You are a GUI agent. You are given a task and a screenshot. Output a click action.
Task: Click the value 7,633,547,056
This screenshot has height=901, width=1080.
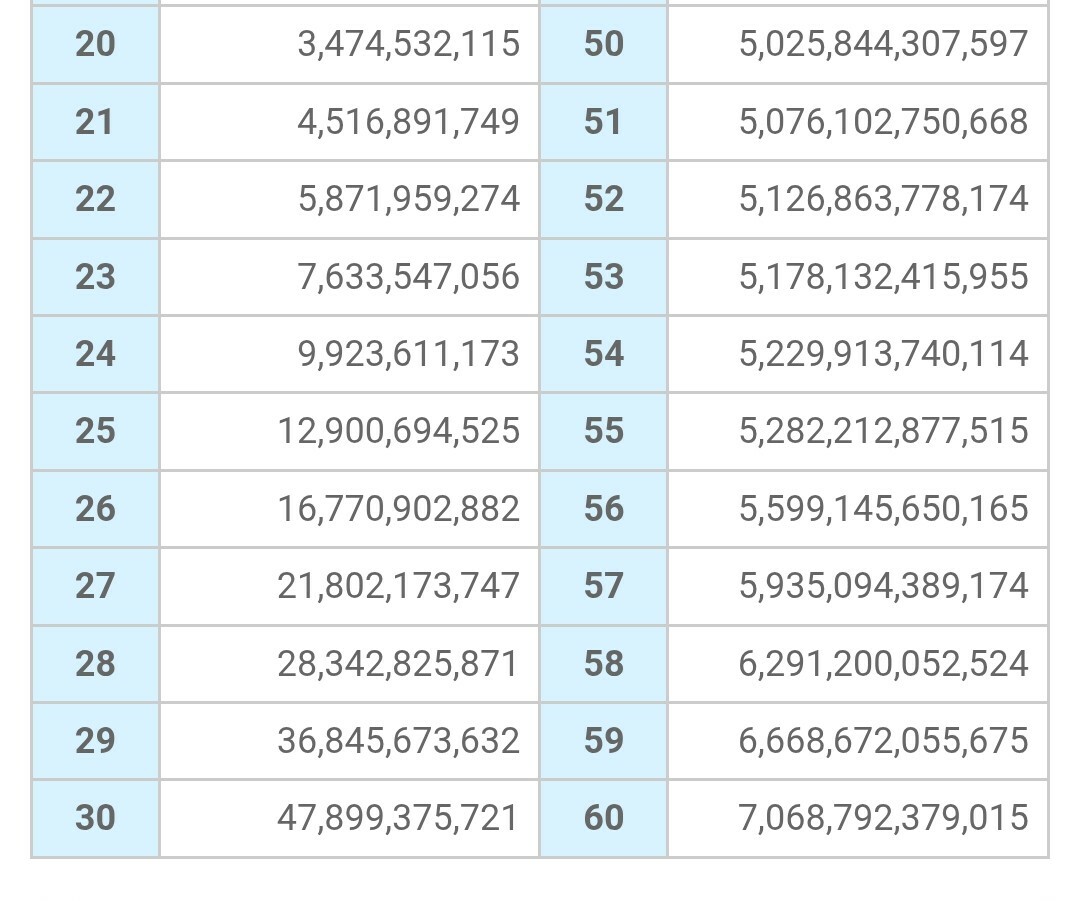pos(408,277)
